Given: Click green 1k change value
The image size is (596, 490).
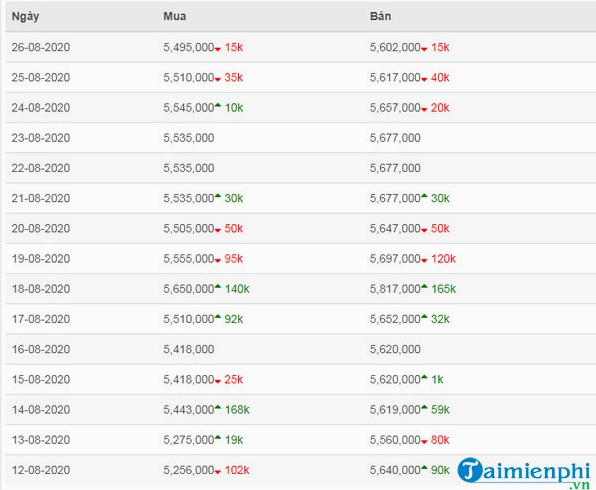Looking at the screenshot, I should tap(437, 379).
